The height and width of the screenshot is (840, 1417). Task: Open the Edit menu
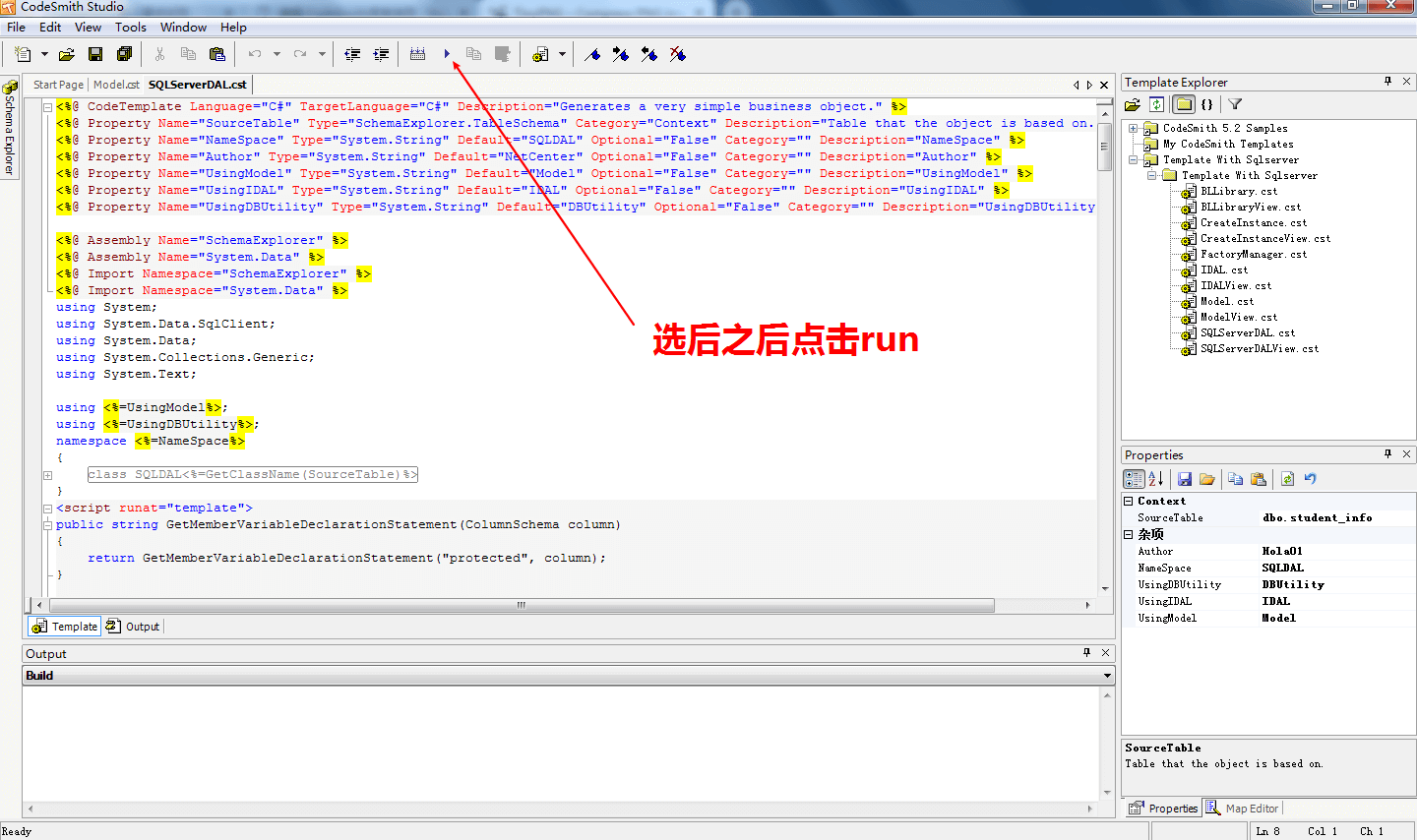tap(50, 28)
